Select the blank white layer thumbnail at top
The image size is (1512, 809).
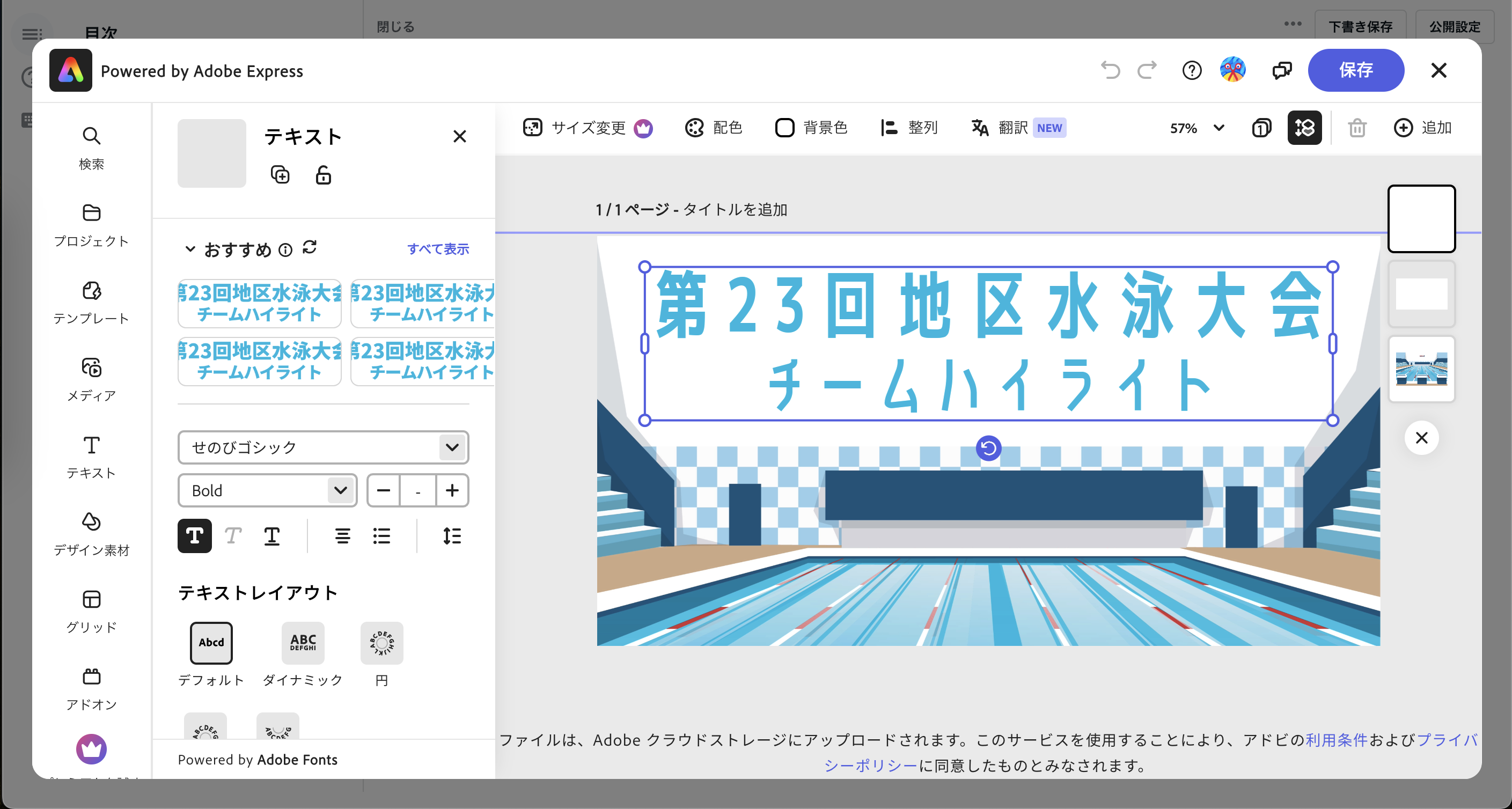tap(1421, 218)
